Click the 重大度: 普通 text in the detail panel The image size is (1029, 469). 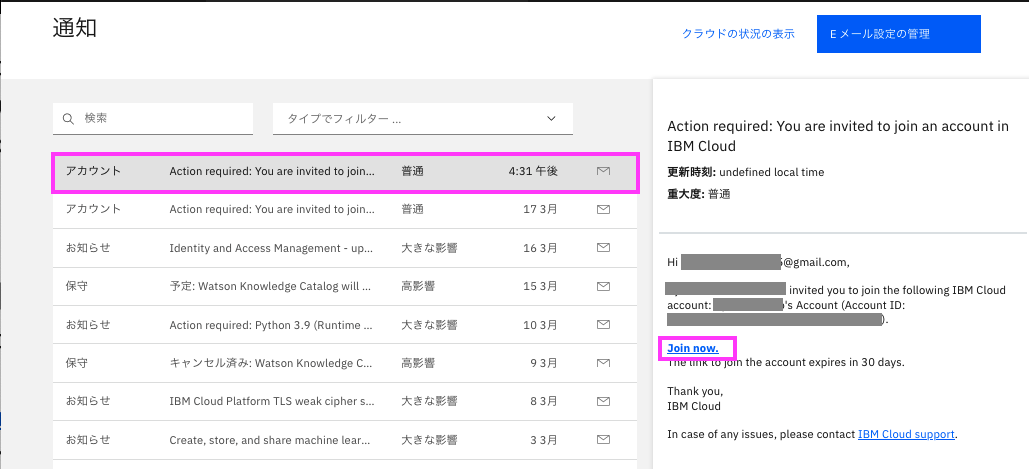click(x=699, y=194)
